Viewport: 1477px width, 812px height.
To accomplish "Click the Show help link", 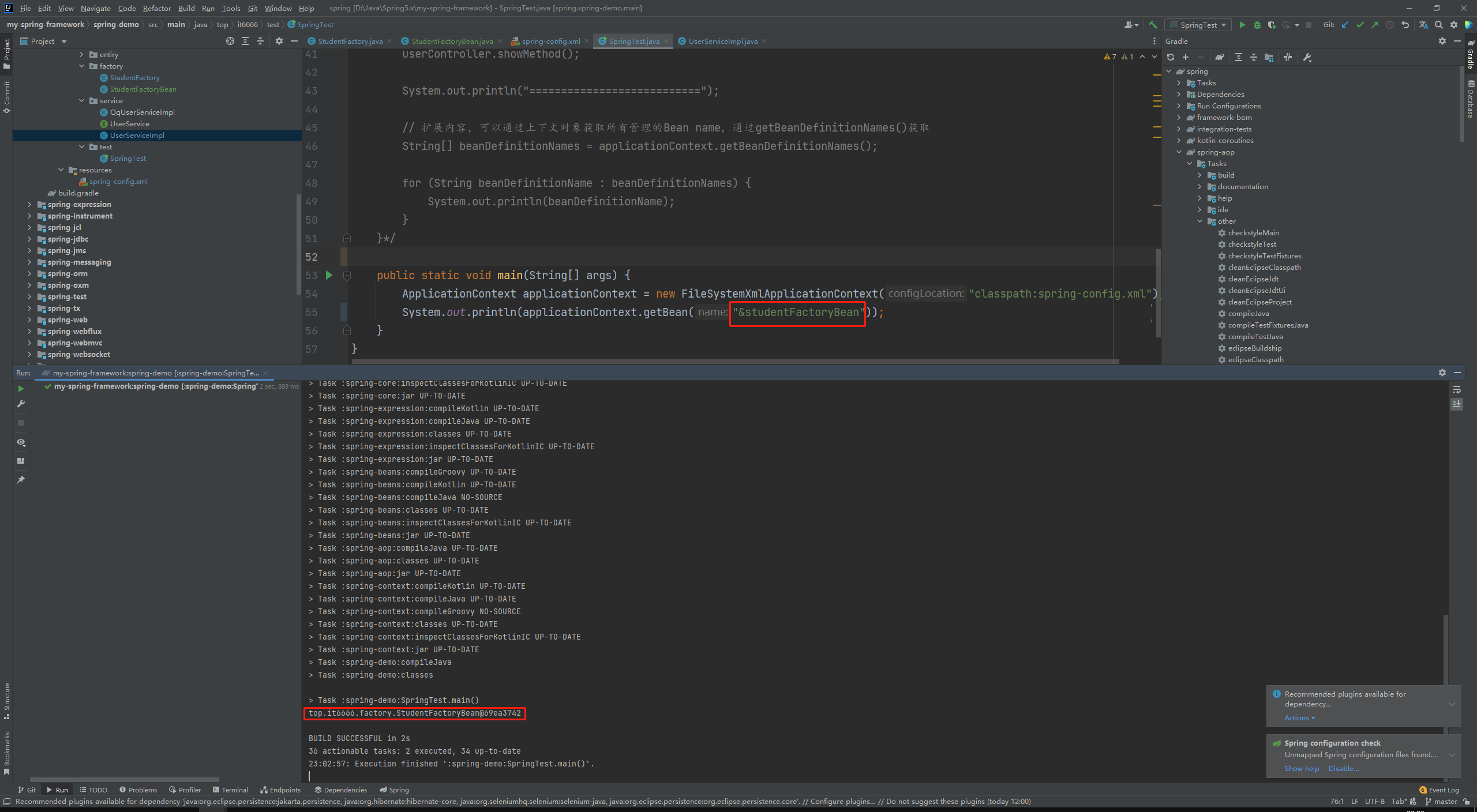I will (1302, 768).
